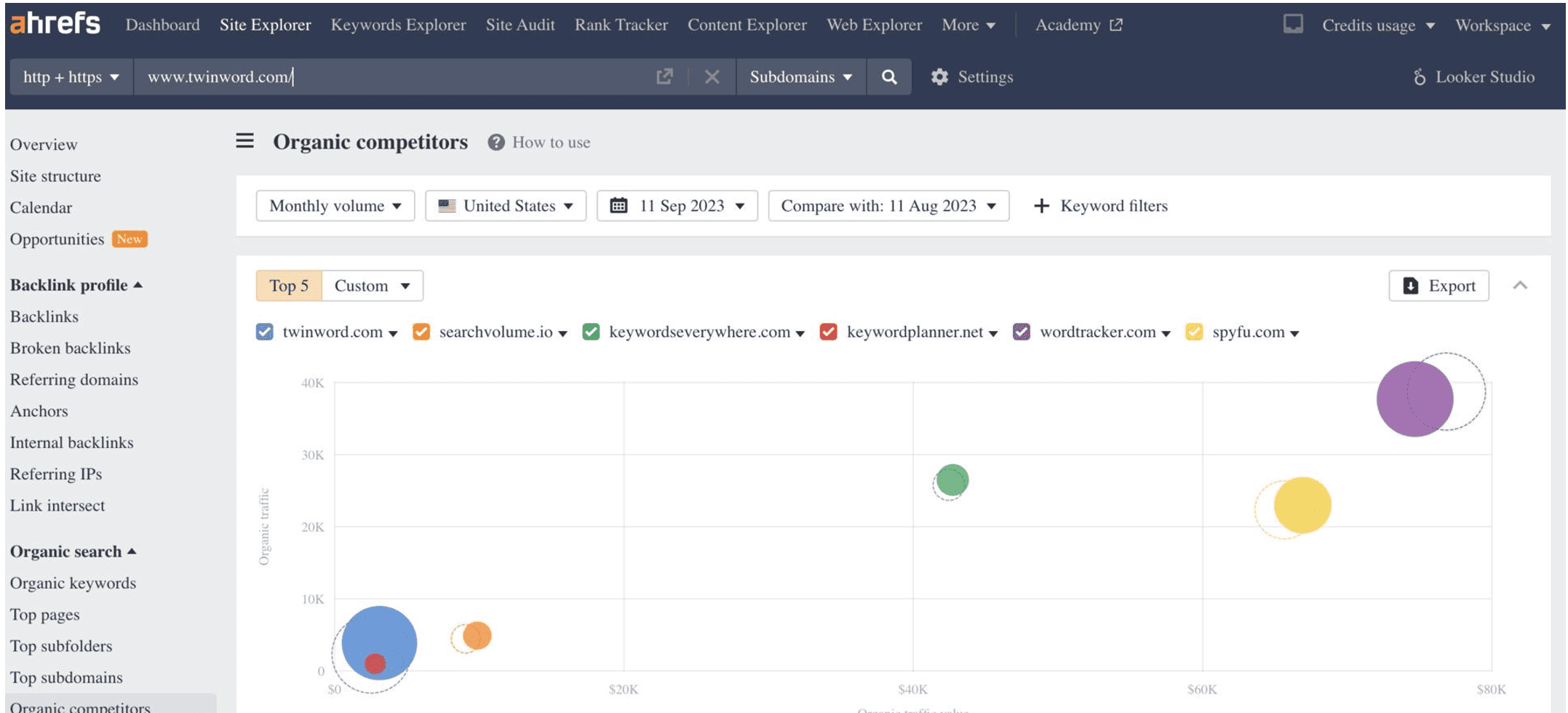The width and height of the screenshot is (1568, 713).
Task: Open Overview in sidebar
Action: [44, 144]
